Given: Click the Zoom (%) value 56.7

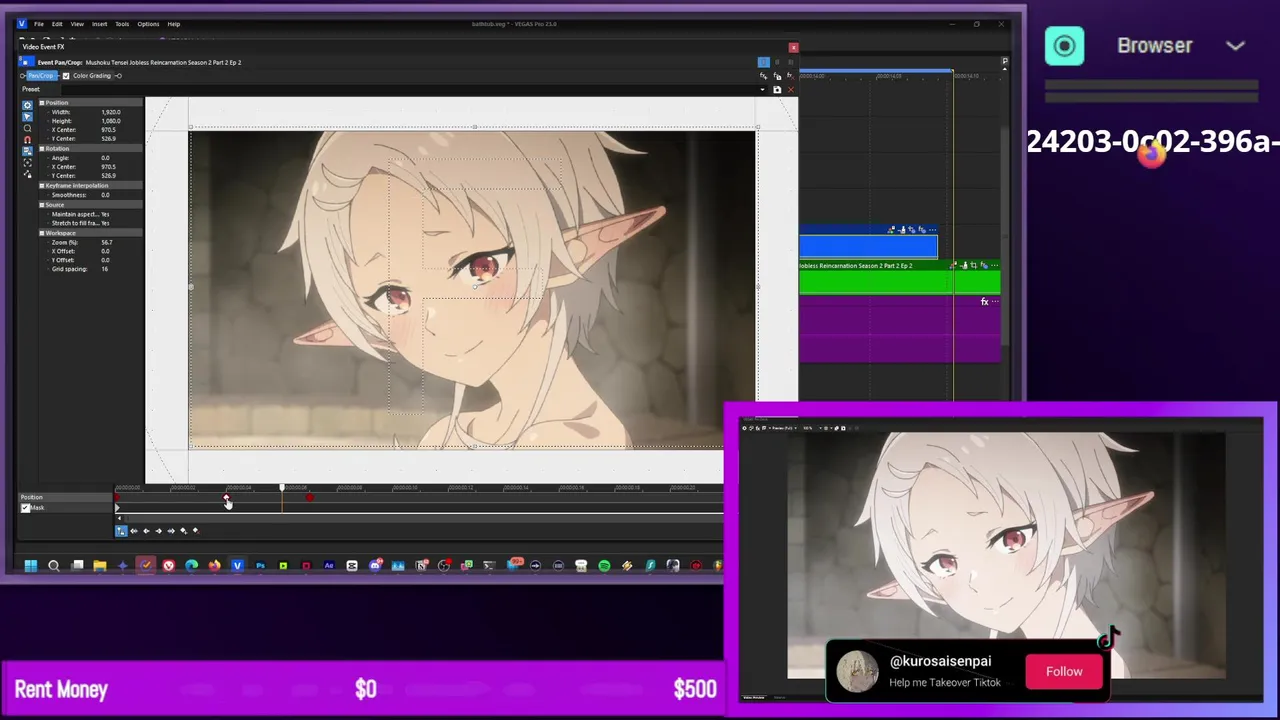Looking at the screenshot, I should coord(107,243).
